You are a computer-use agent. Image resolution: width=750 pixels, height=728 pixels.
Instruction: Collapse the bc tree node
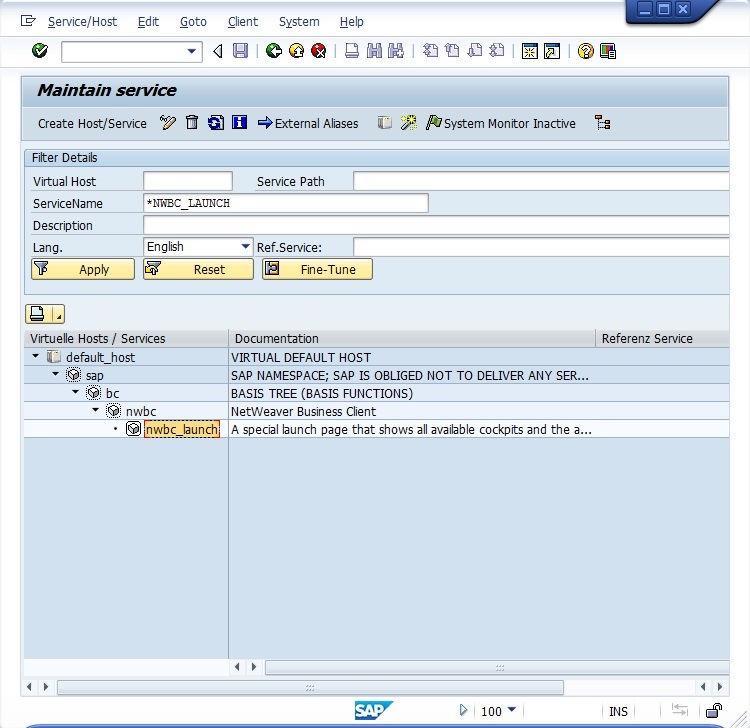[76, 392]
